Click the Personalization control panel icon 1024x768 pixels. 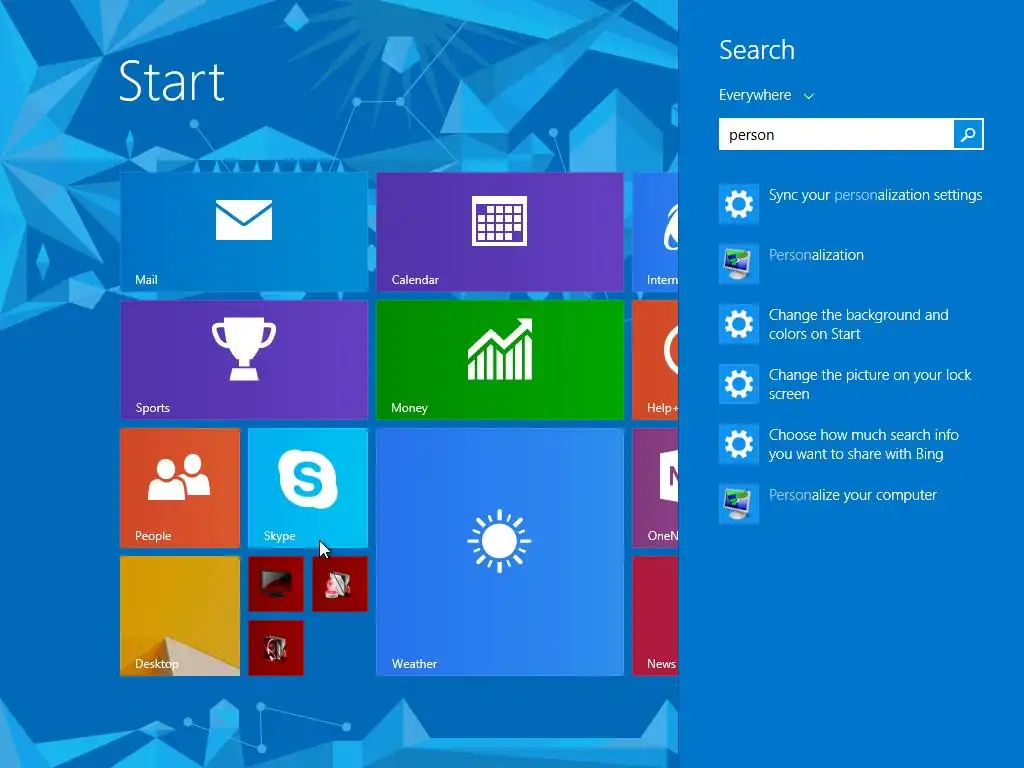click(x=739, y=264)
